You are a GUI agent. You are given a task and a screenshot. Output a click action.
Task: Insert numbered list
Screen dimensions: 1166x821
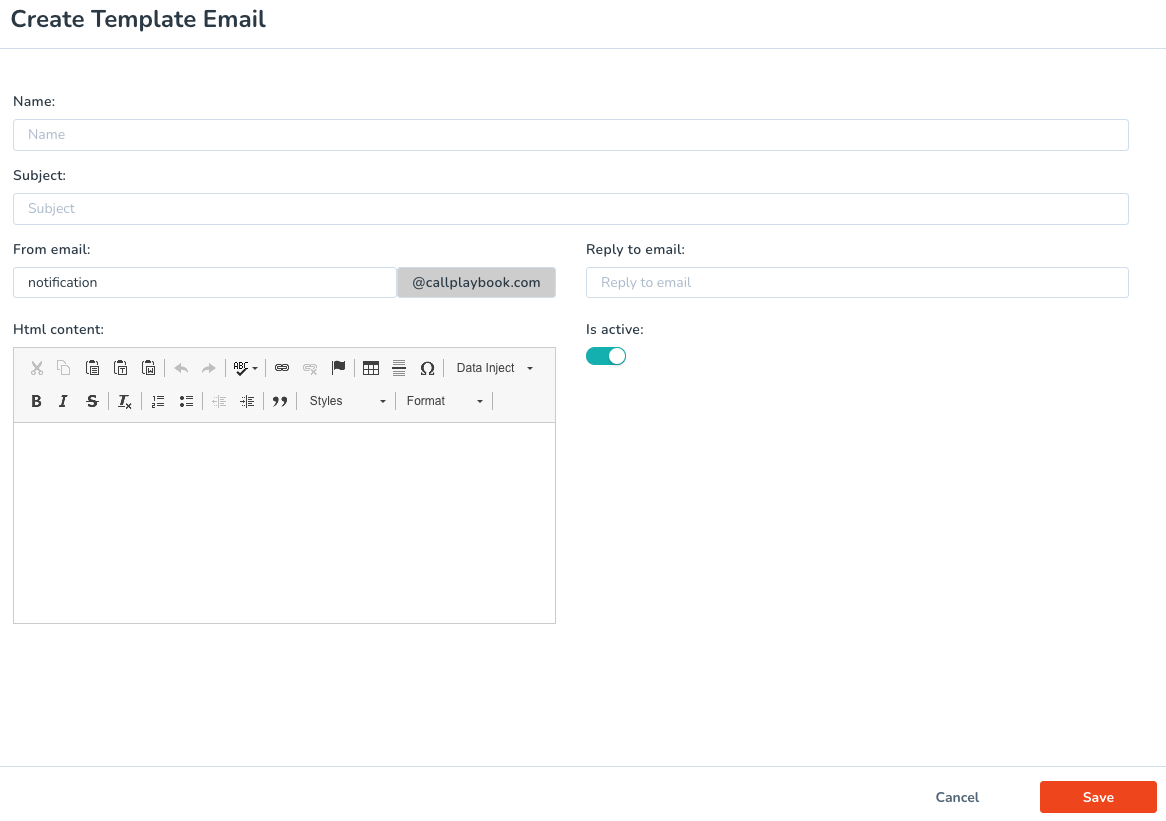pos(158,402)
